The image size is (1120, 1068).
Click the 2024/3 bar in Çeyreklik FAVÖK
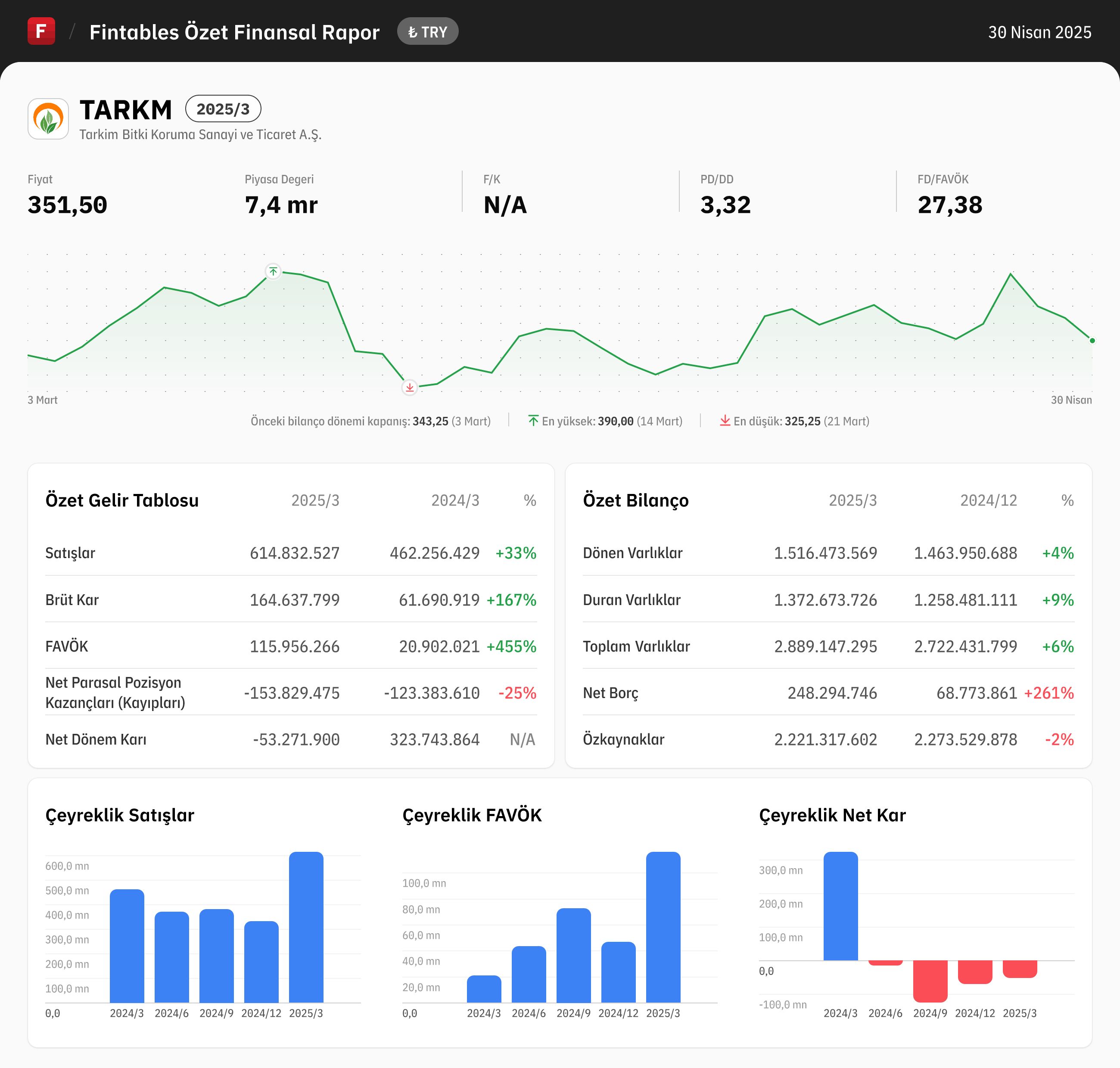click(x=484, y=989)
